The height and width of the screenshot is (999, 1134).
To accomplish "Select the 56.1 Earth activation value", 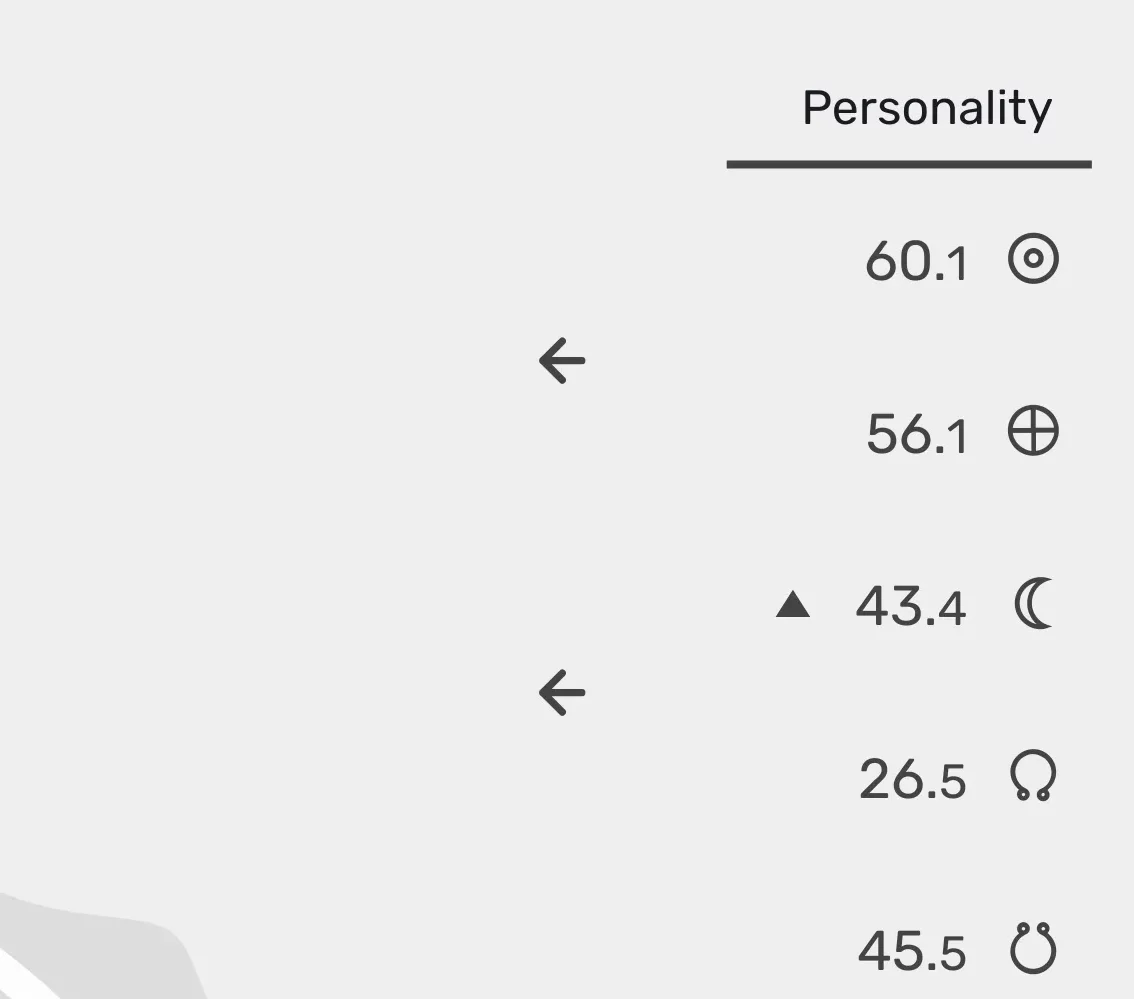I will coord(916,434).
